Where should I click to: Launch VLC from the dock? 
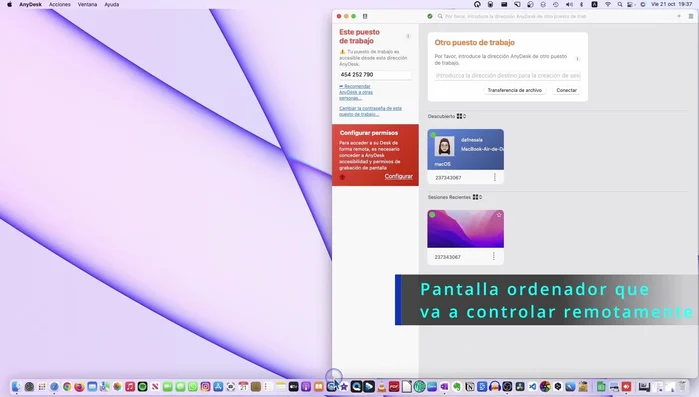pyautogui.click(x=382, y=387)
